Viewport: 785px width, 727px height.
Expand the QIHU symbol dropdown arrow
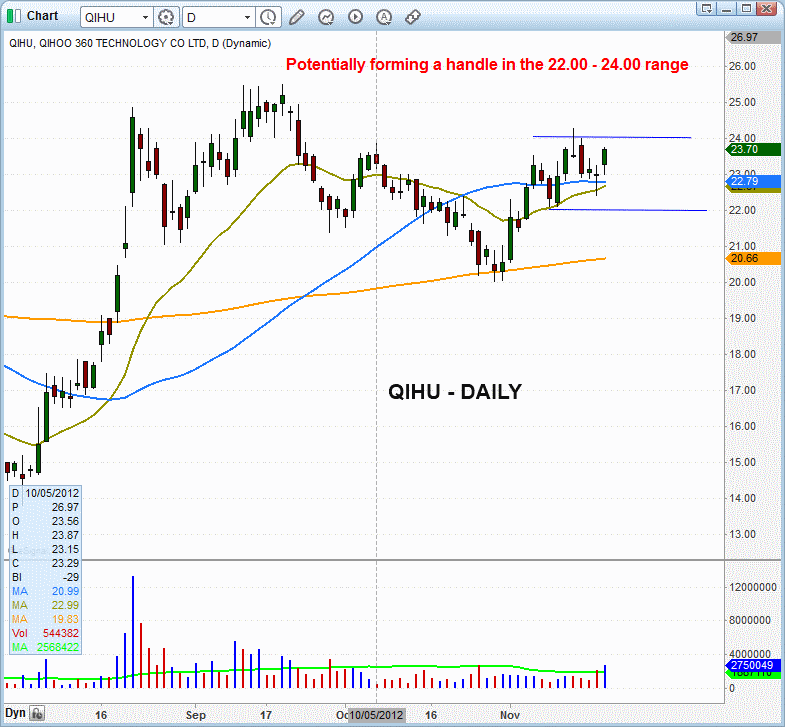point(145,18)
